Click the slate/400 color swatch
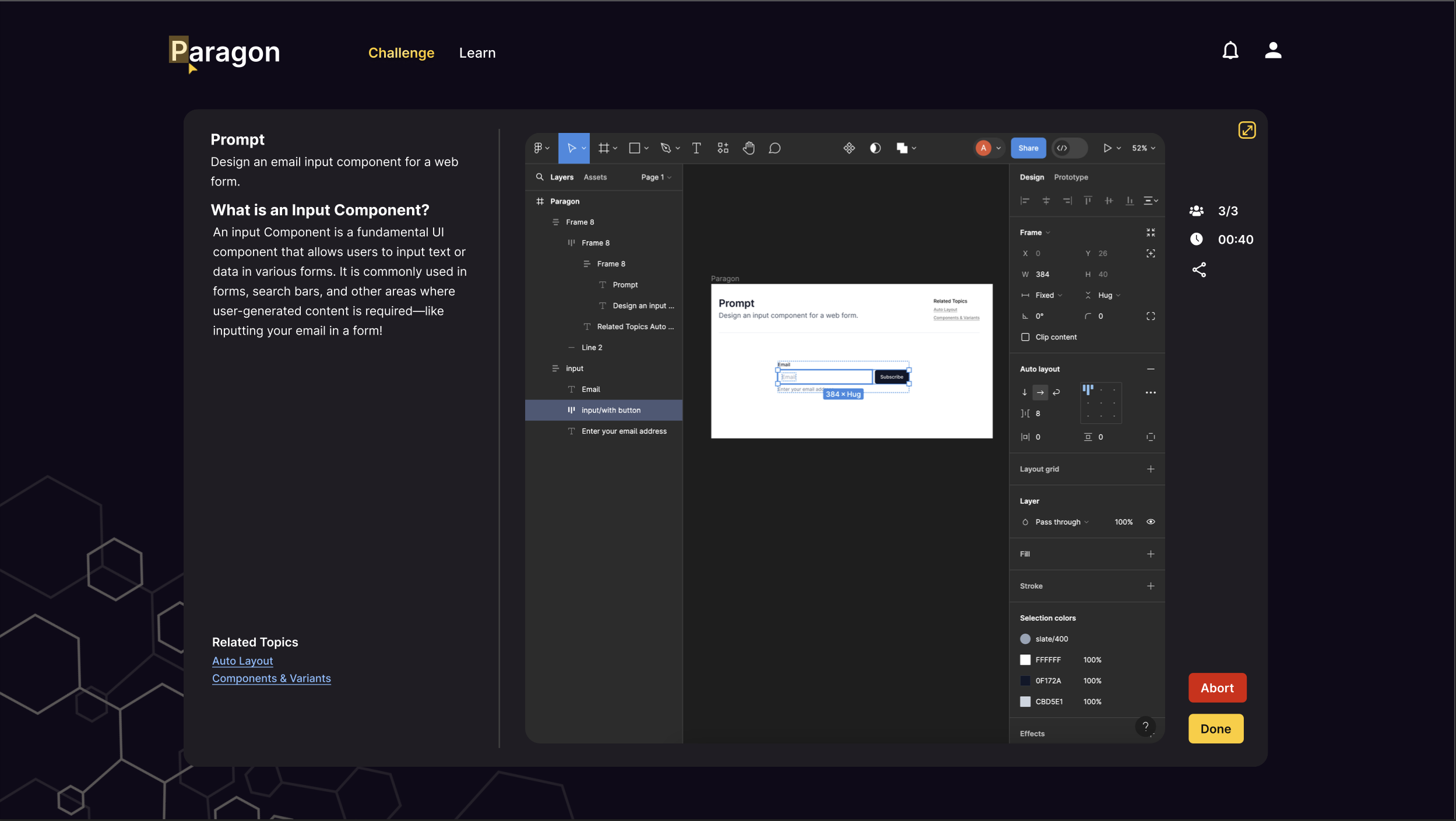 pyautogui.click(x=1025, y=639)
